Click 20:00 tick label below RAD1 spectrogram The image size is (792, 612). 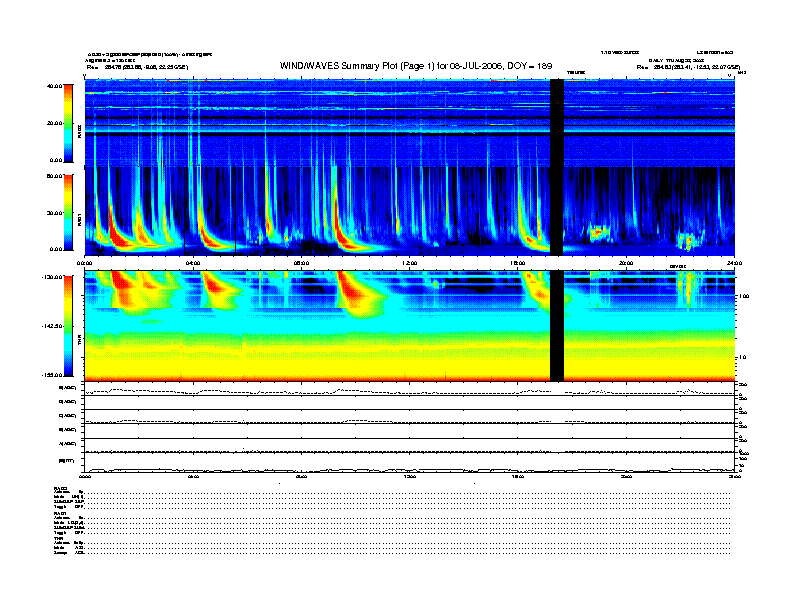[x=626, y=263]
